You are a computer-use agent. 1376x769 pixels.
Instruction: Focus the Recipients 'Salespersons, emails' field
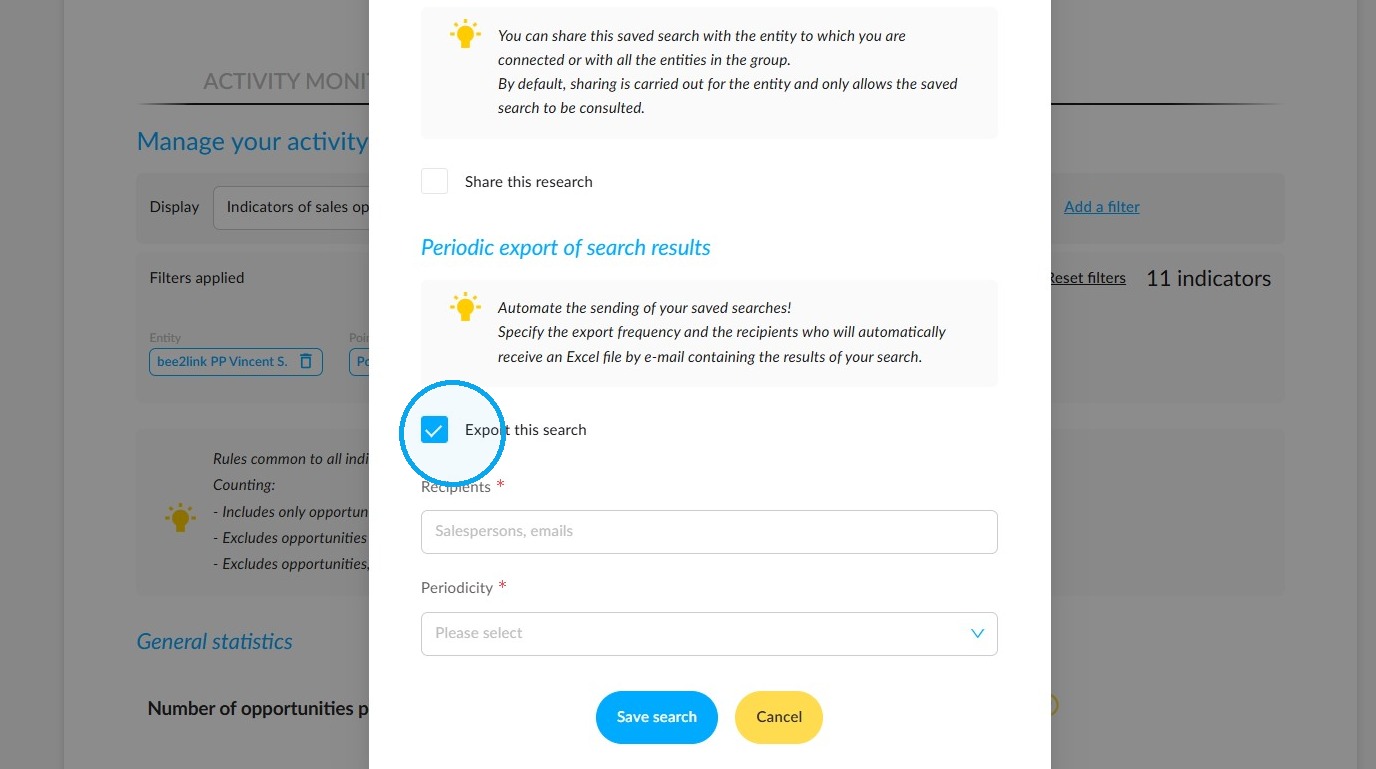pyautogui.click(x=709, y=532)
